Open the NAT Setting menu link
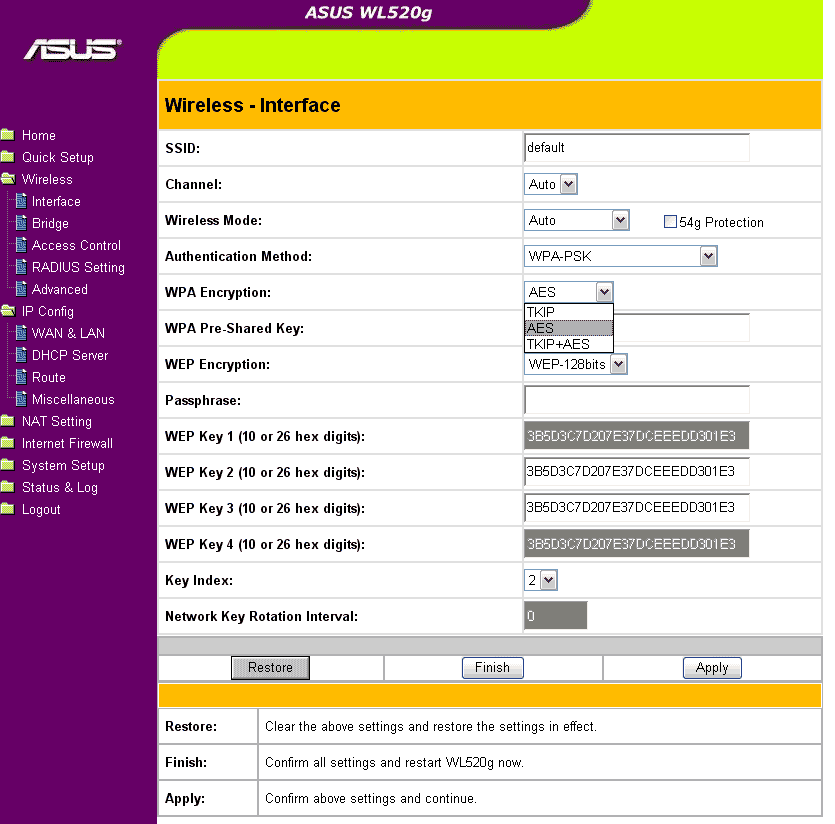Viewport: 835px width, 824px height. pyautogui.click(x=56, y=421)
